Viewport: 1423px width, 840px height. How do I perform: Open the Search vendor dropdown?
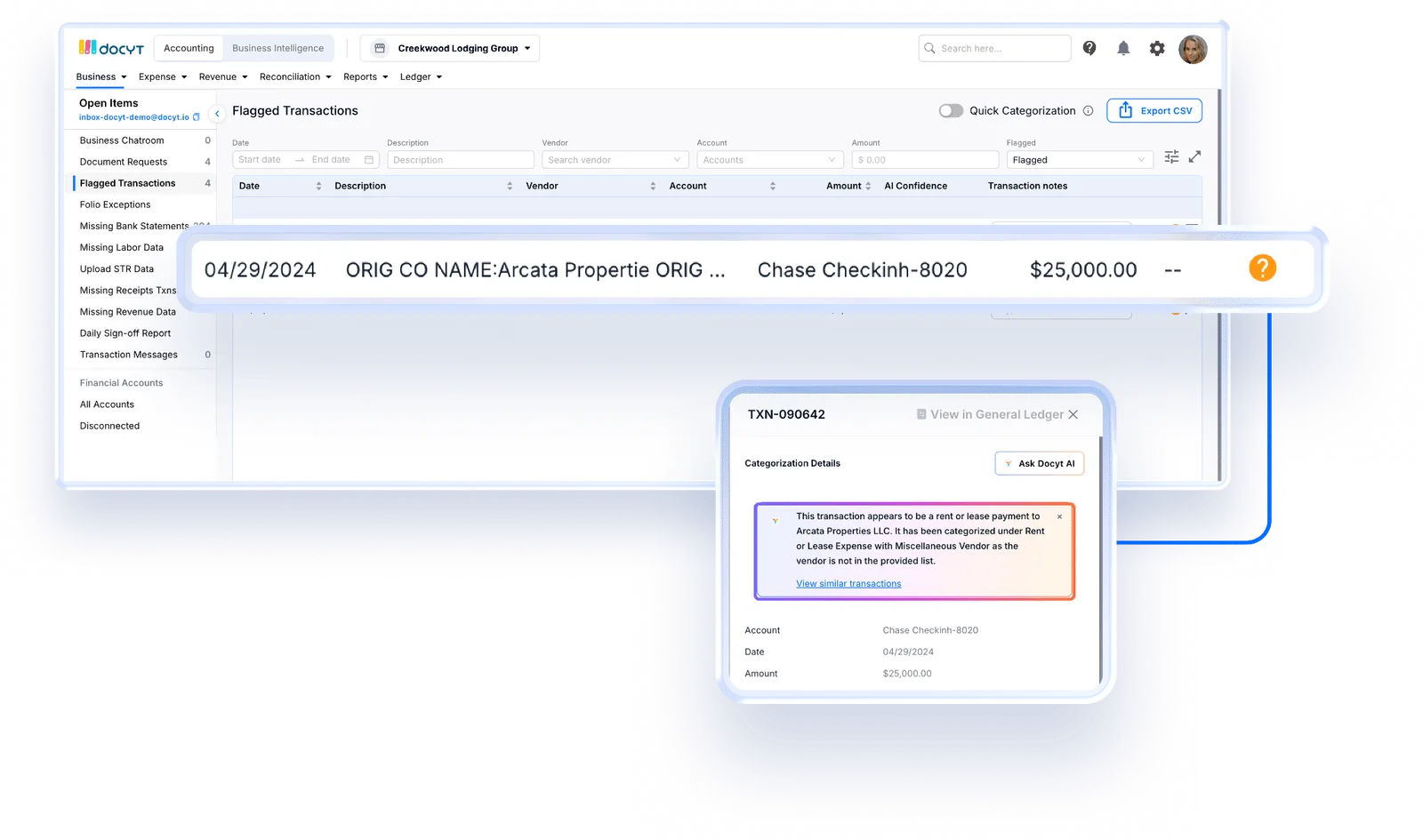[x=615, y=160]
